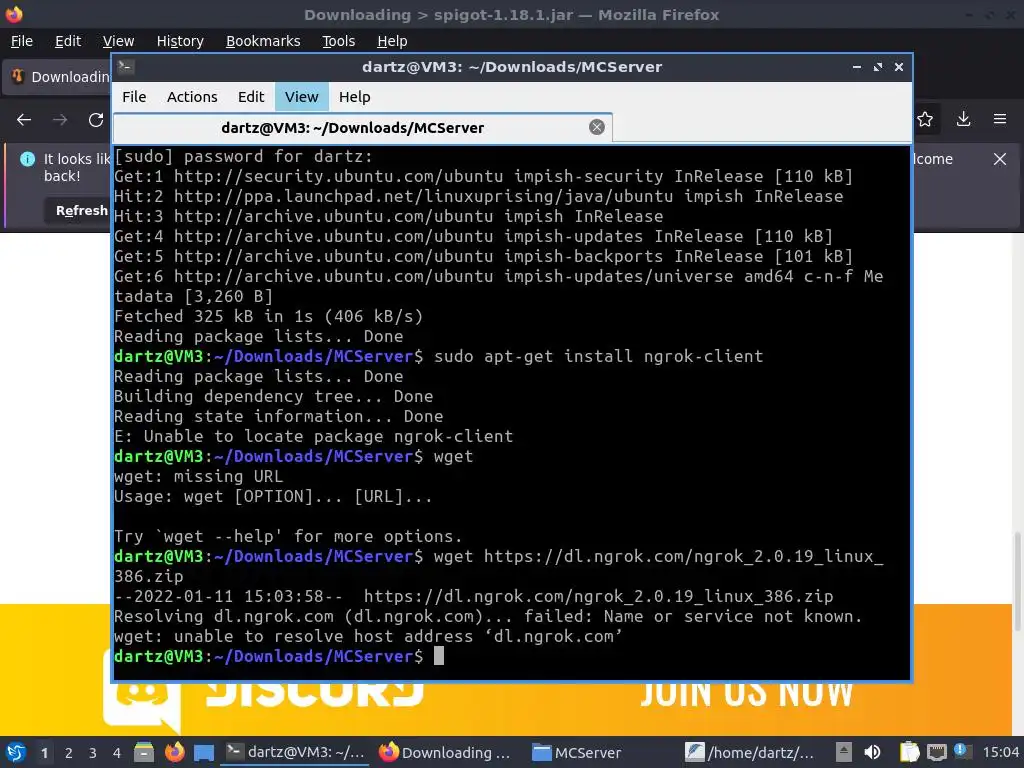Open the terminal Help menu
Screen dimensions: 1024x768
(x=355, y=97)
